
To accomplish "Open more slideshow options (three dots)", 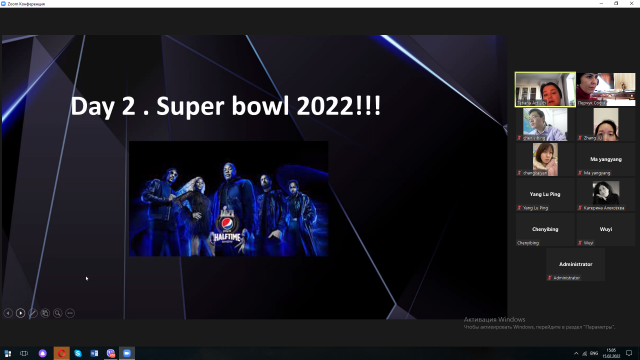I will pyautogui.click(x=70, y=313).
